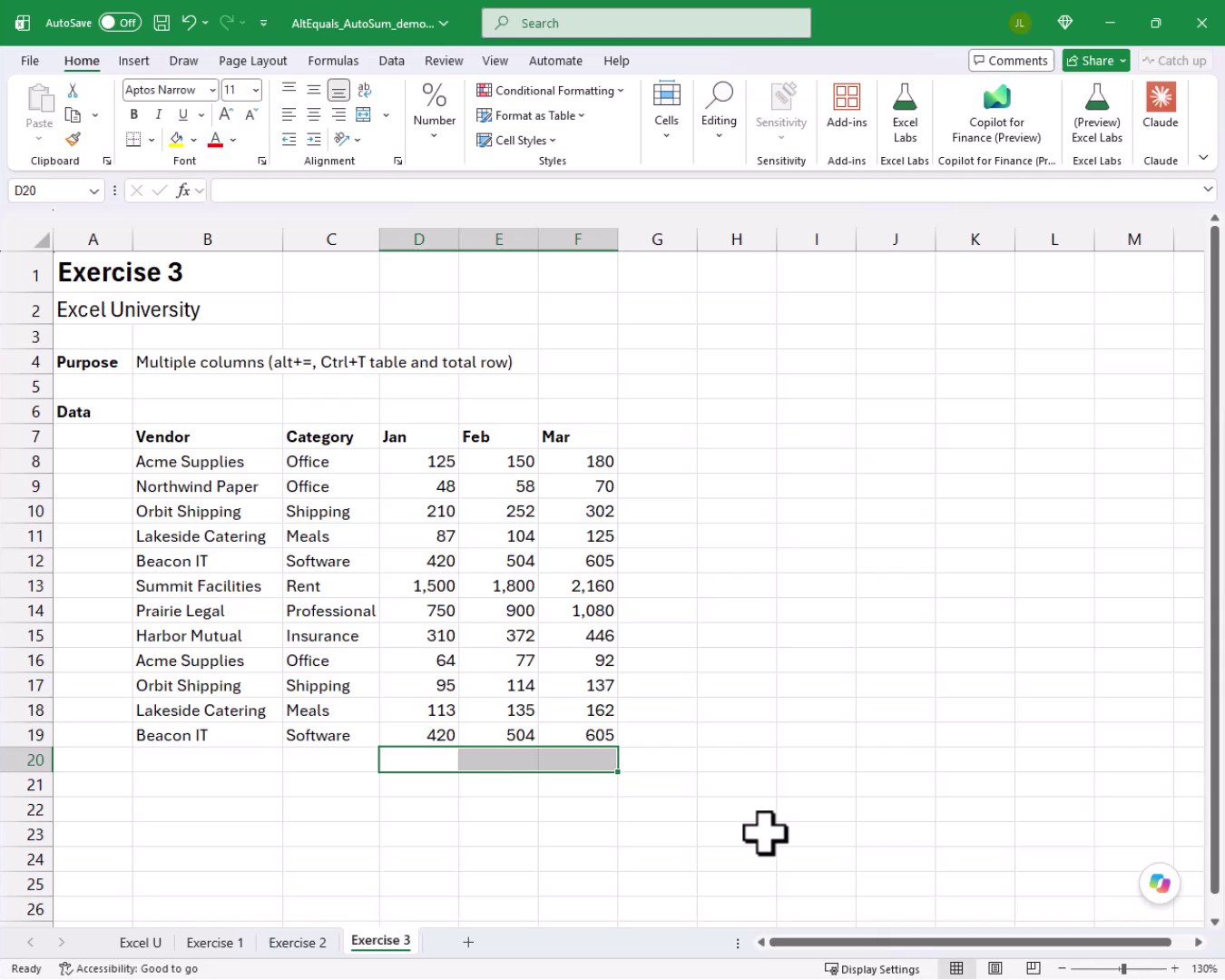The width and height of the screenshot is (1225, 980).
Task: Open the Excel Labs flask icon
Action: (x=905, y=113)
